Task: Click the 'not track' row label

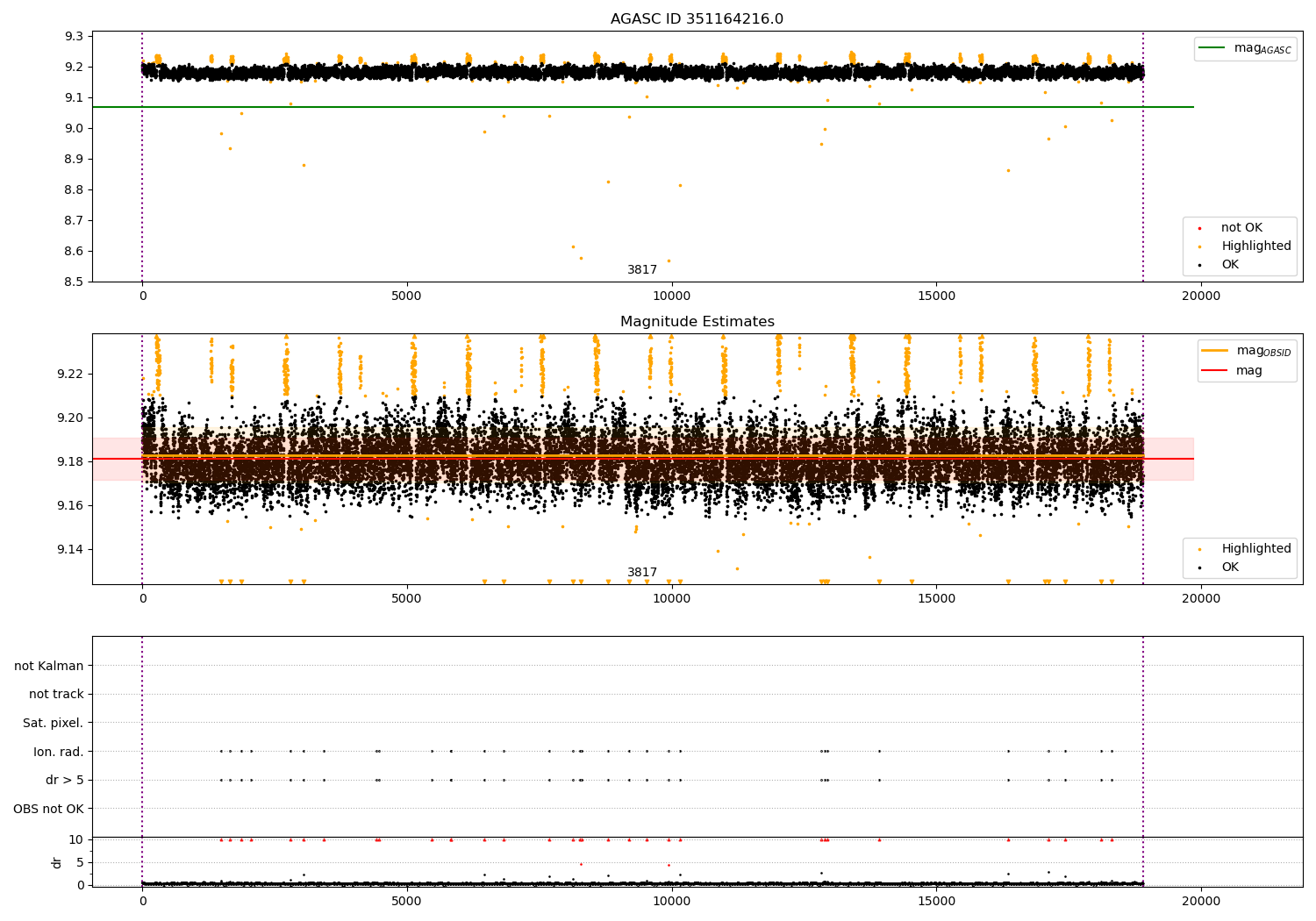Action: (x=56, y=695)
